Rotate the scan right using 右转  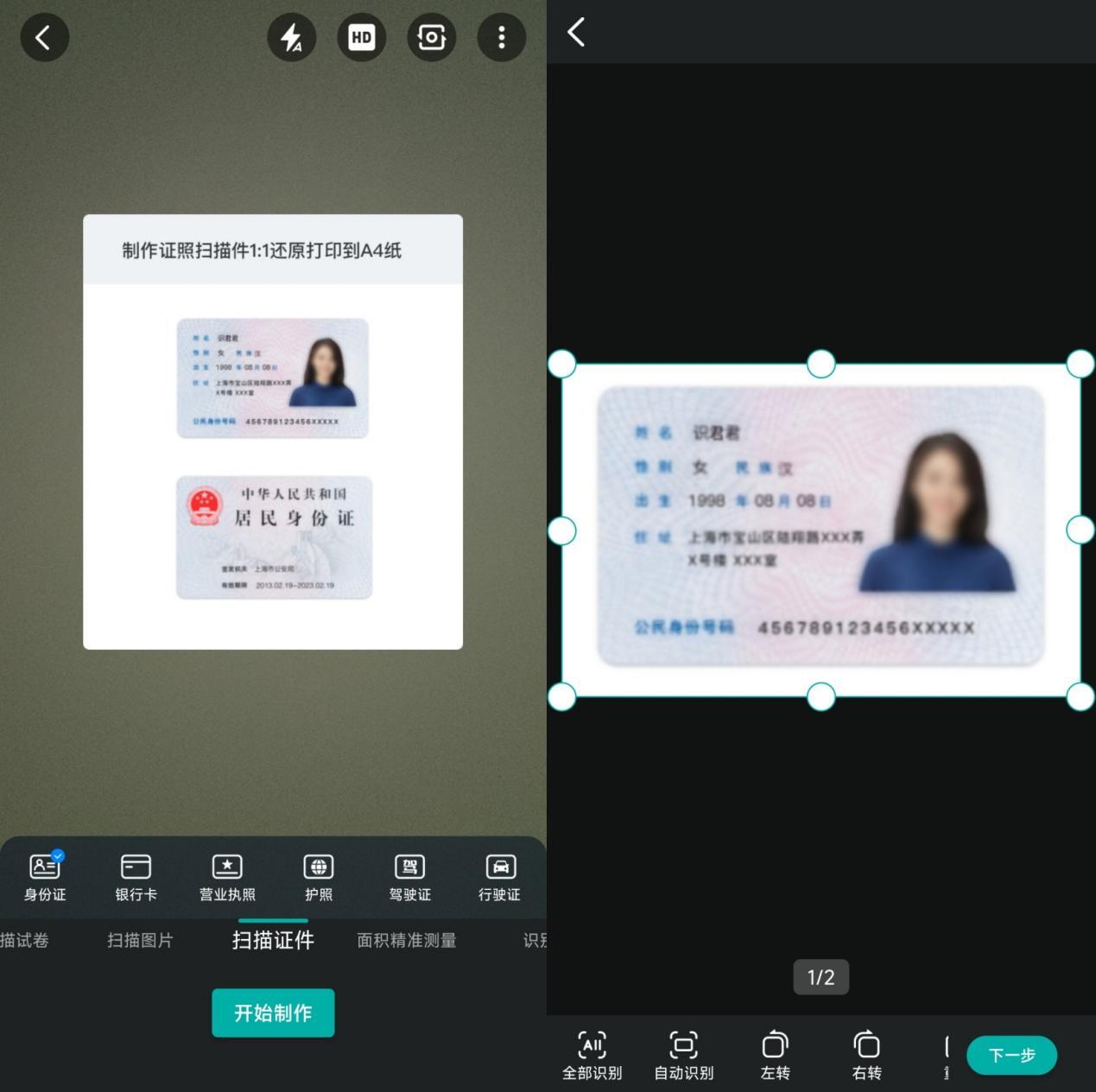(x=865, y=1054)
